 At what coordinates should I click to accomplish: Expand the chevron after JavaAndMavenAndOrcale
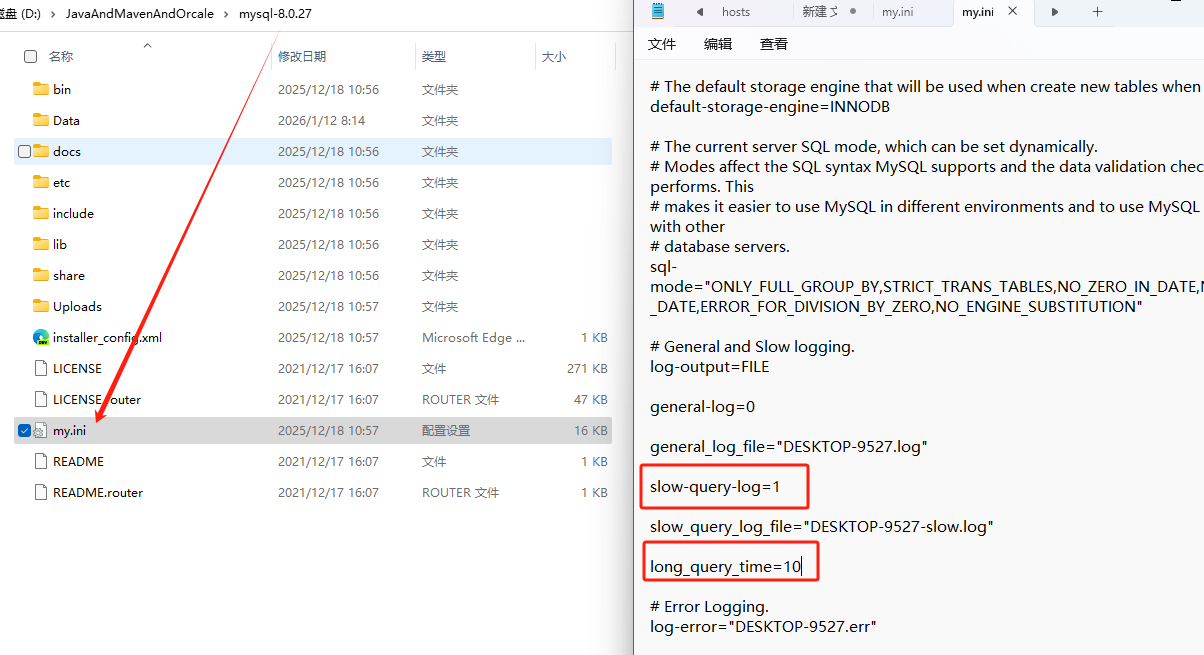click(226, 14)
